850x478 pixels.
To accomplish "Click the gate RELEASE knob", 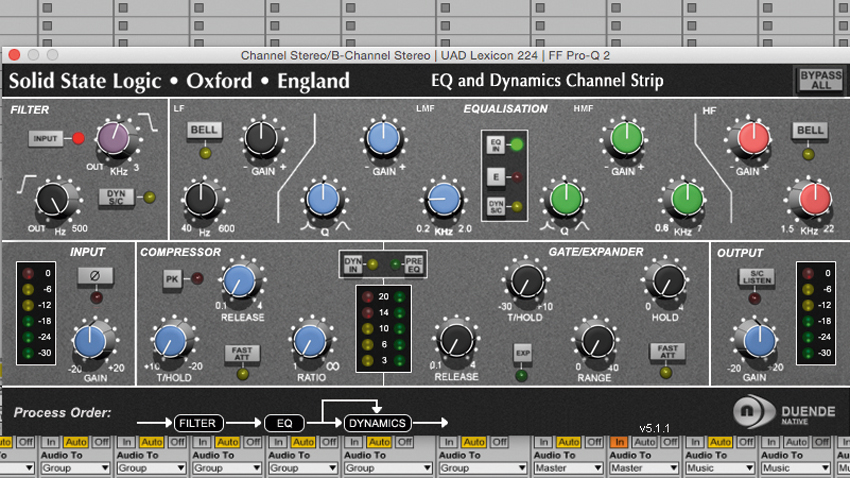I will (x=456, y=341).
